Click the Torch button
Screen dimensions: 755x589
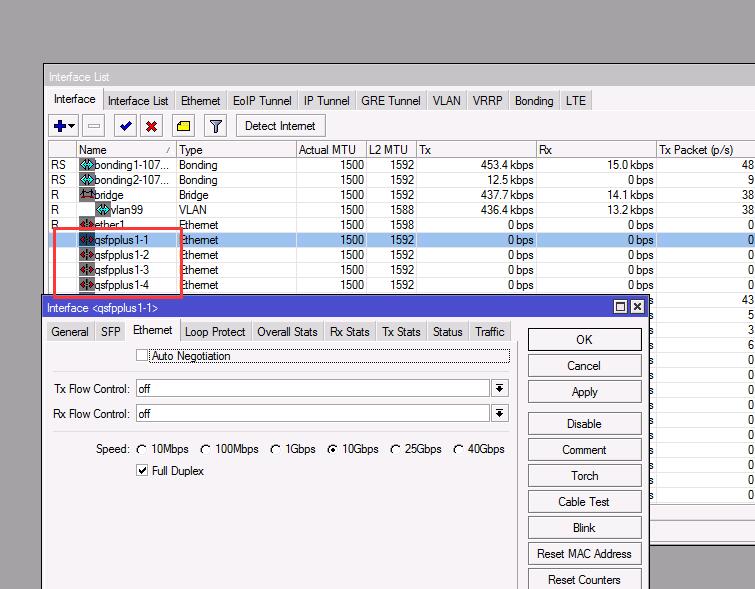pyautogui.click(x=585, y=476)
